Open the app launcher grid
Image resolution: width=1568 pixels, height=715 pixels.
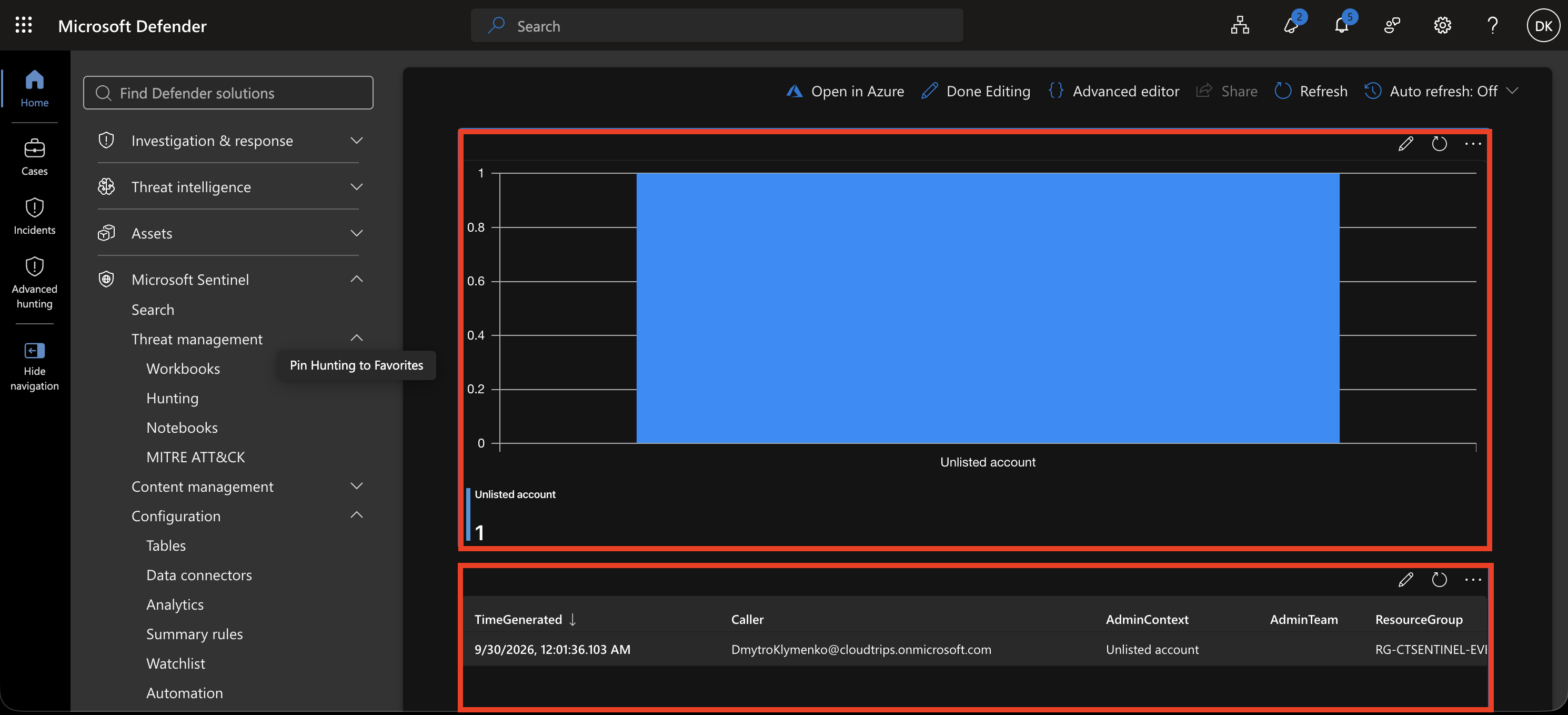pyautogui.click(x=24, y=25)
